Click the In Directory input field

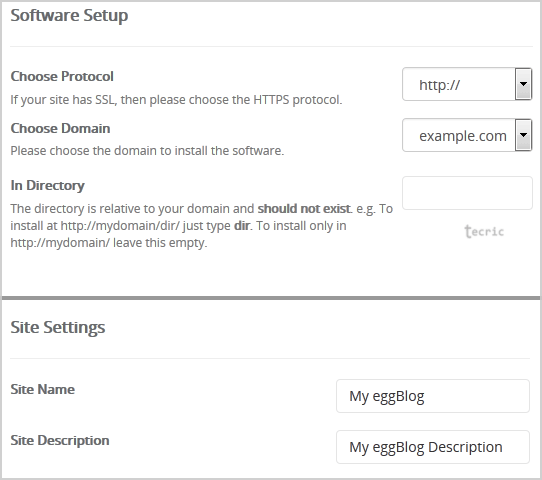[x=467, y=193]
